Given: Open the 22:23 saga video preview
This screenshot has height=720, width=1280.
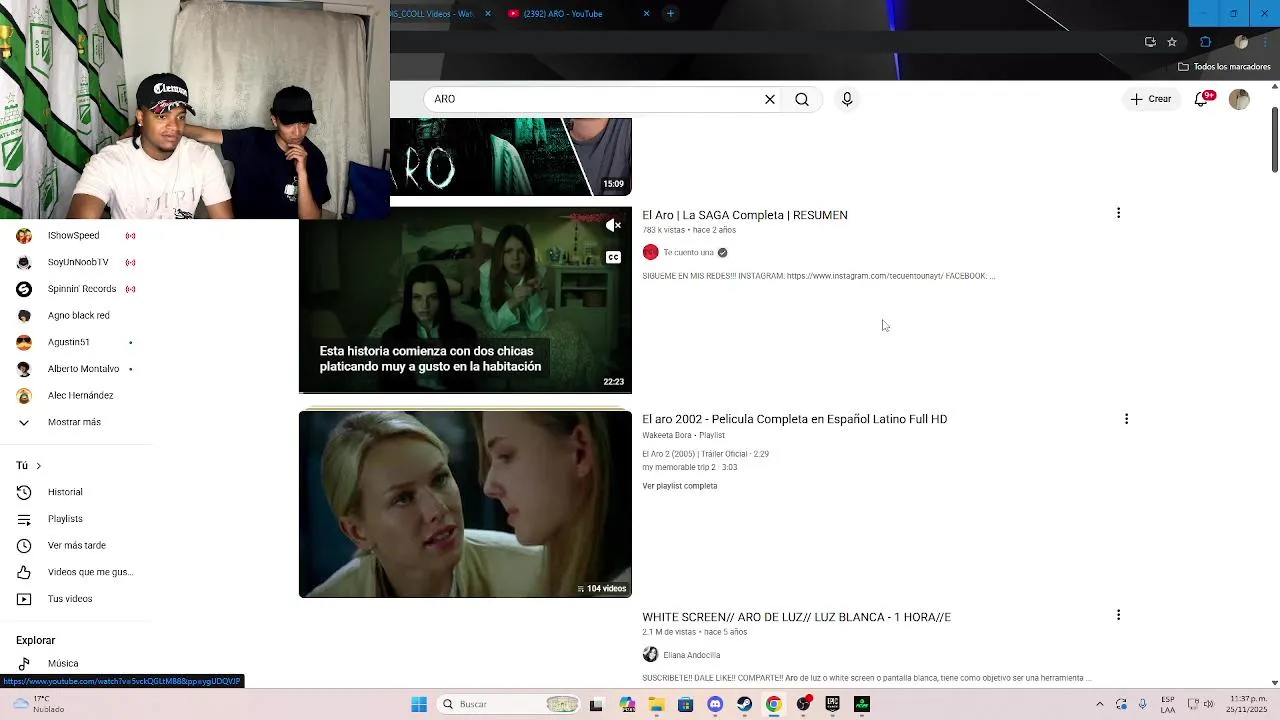Looking at the screenshot, I should coord(465,300).
